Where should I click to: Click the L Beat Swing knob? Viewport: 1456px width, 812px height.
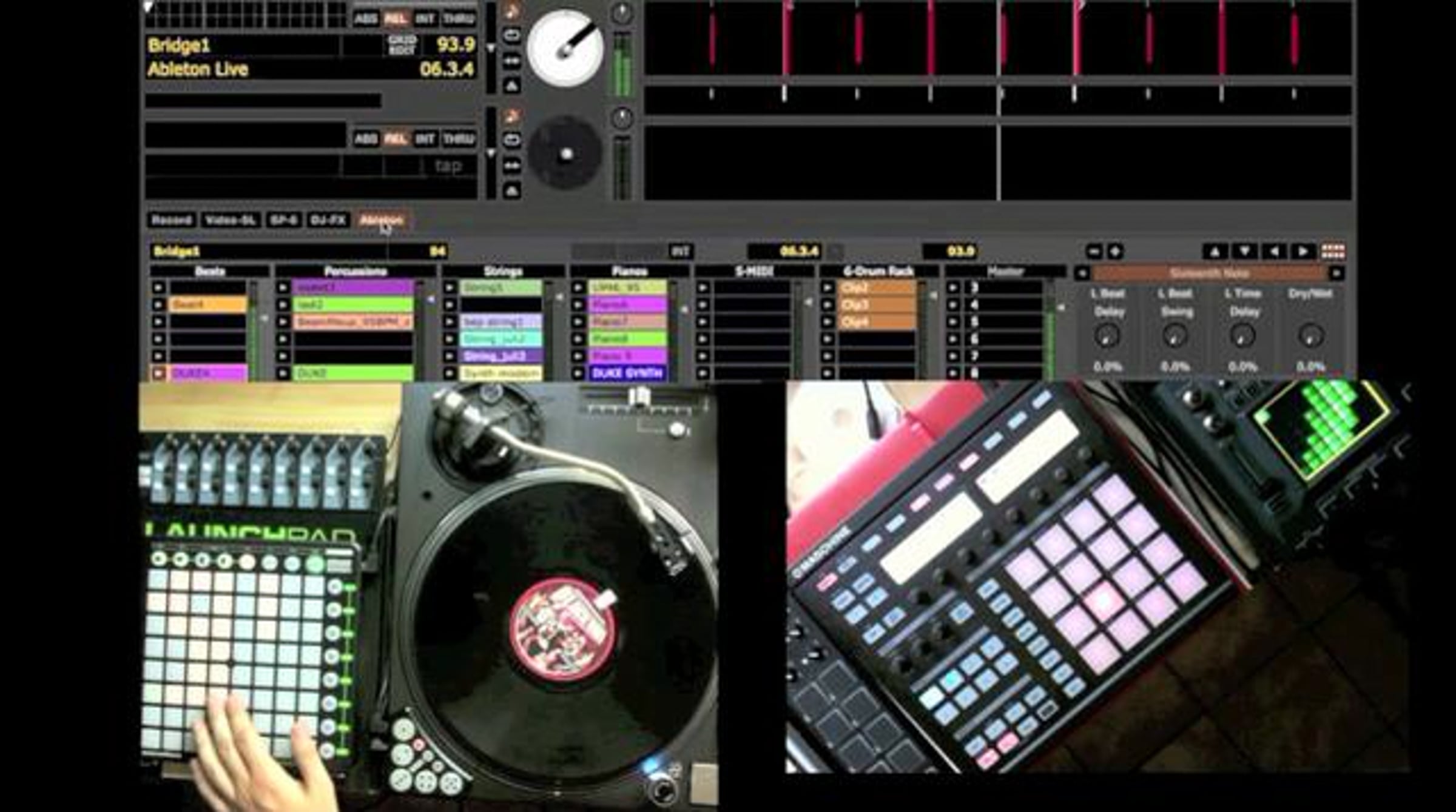coord(1175,336)
